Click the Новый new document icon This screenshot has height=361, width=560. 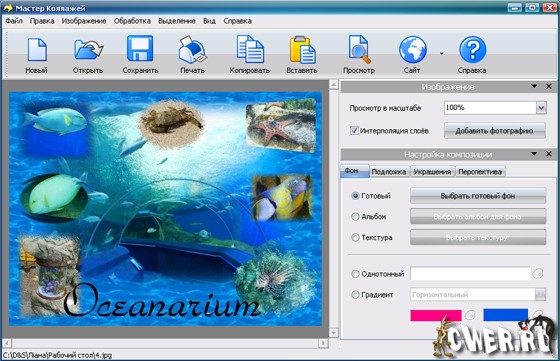(37, 50)
